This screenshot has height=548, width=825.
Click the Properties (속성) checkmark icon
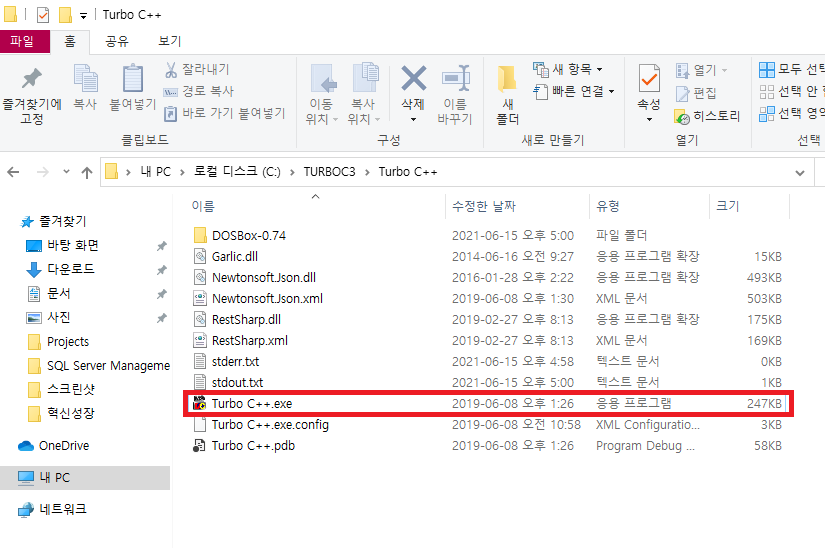649,79
